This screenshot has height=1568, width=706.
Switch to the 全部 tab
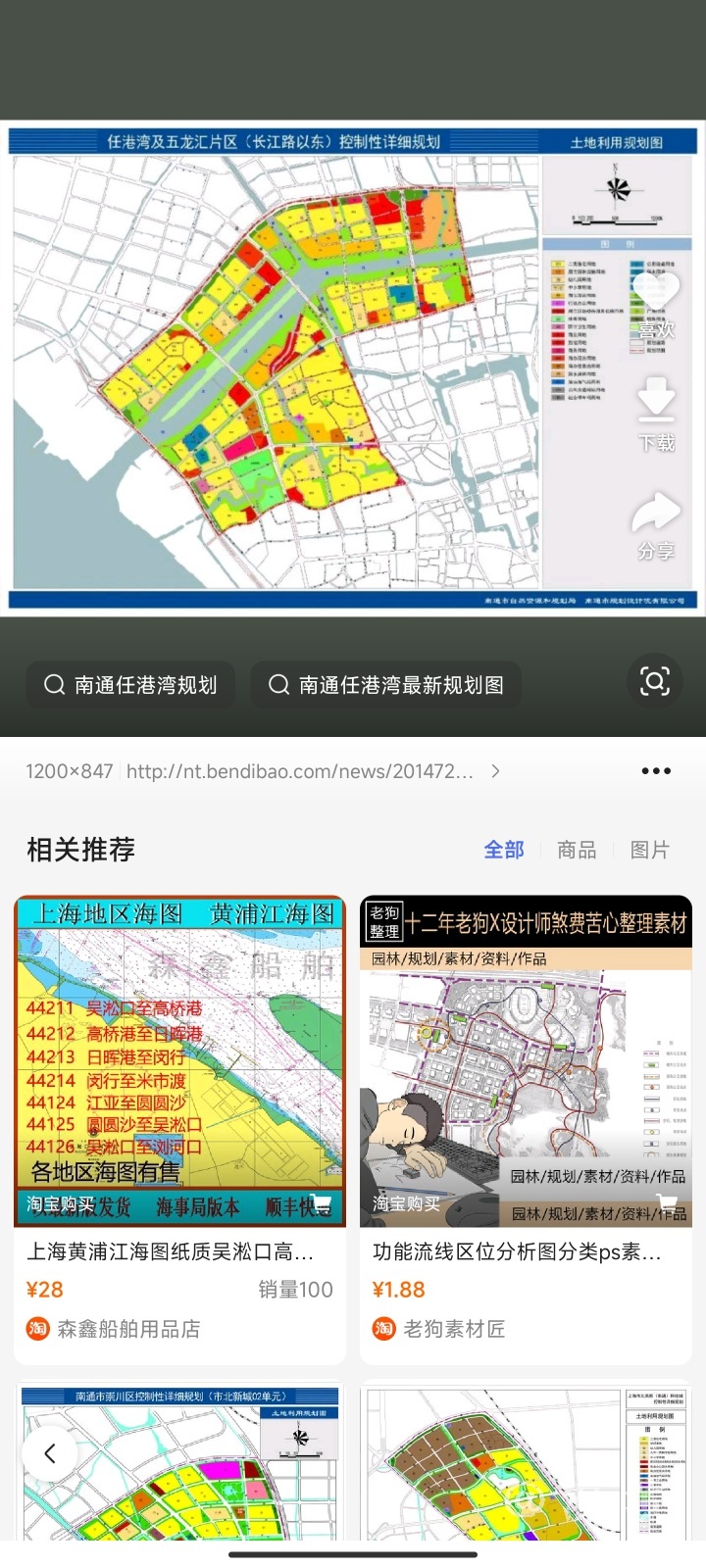coord(504,850)
